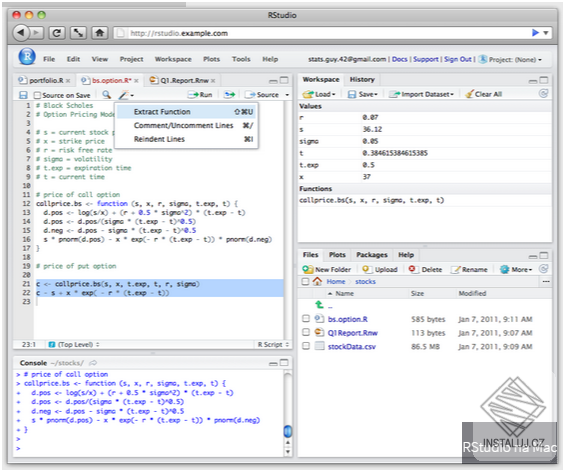The image size is (564, 470).
Task: Choose Reindent Lines
Action: [186, 139]
